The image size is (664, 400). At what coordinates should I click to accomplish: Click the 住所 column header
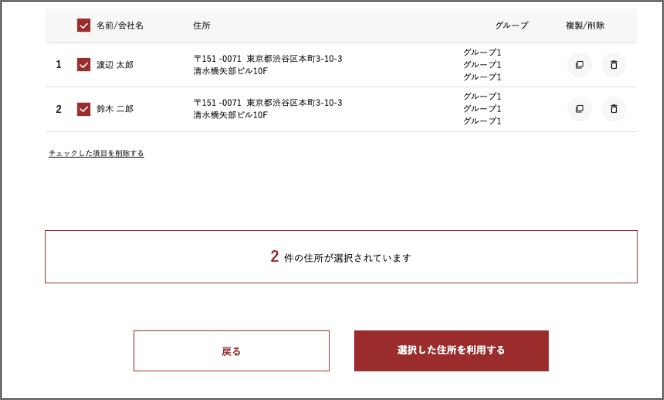[202, 25]
